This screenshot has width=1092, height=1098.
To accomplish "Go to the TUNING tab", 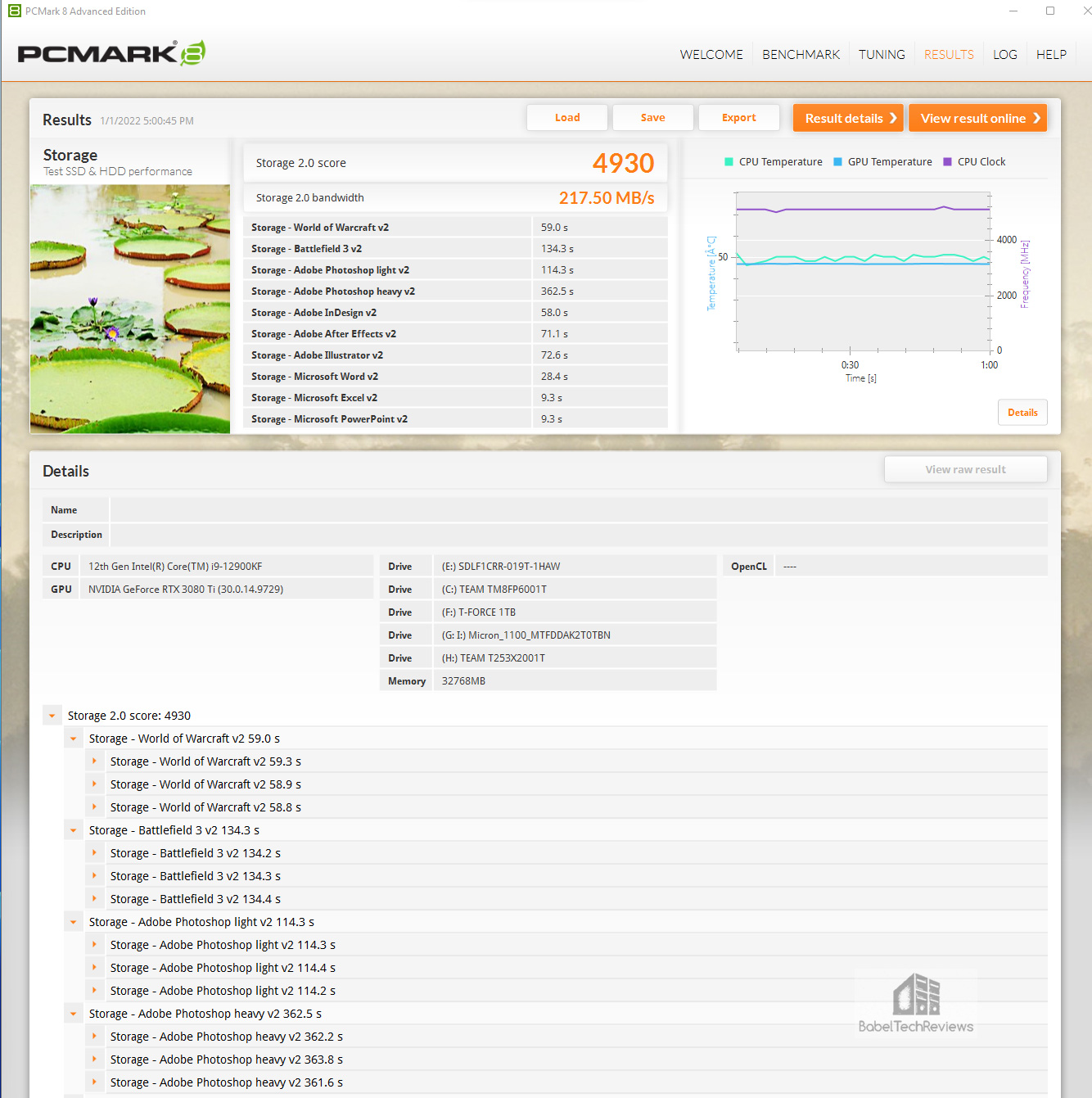I will [x=882, y=55].
